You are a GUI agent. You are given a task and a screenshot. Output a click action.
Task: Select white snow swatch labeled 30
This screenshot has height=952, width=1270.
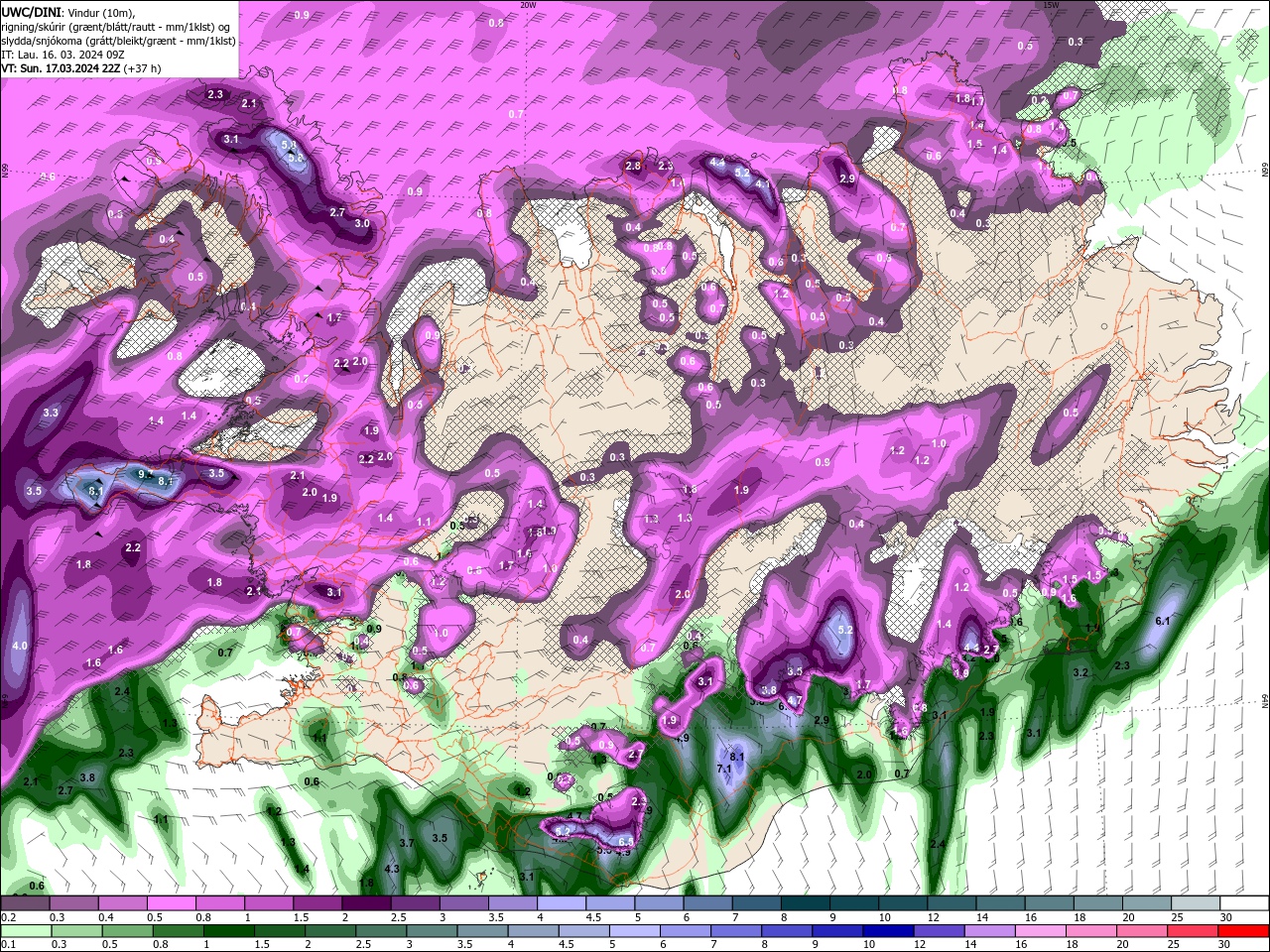1244,903
